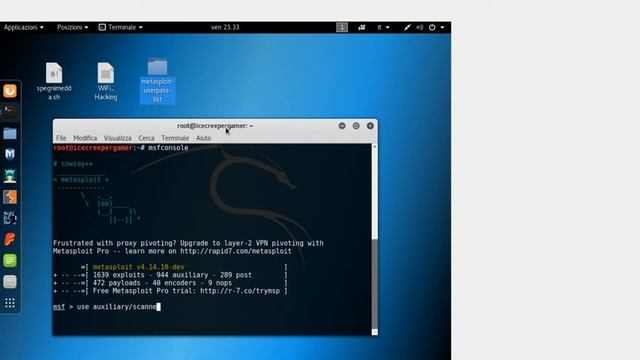Select the metasploit-userpass-list folder
640x360 pixels.
(x=158, y=81)
